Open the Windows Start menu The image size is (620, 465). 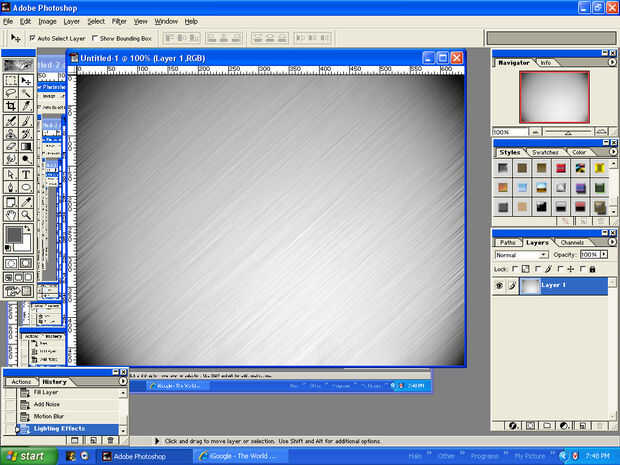click(28, 456)
